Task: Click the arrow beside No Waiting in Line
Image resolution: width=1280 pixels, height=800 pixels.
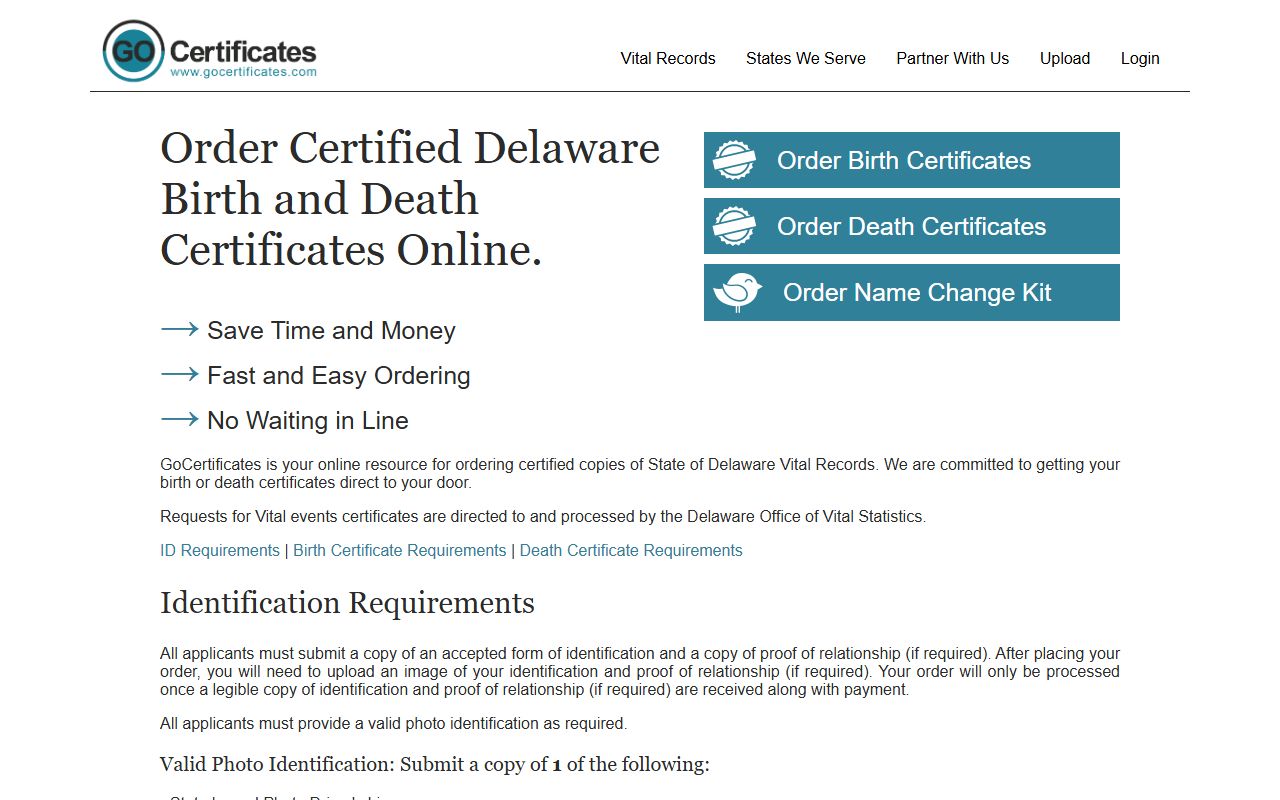Action: 180,419
